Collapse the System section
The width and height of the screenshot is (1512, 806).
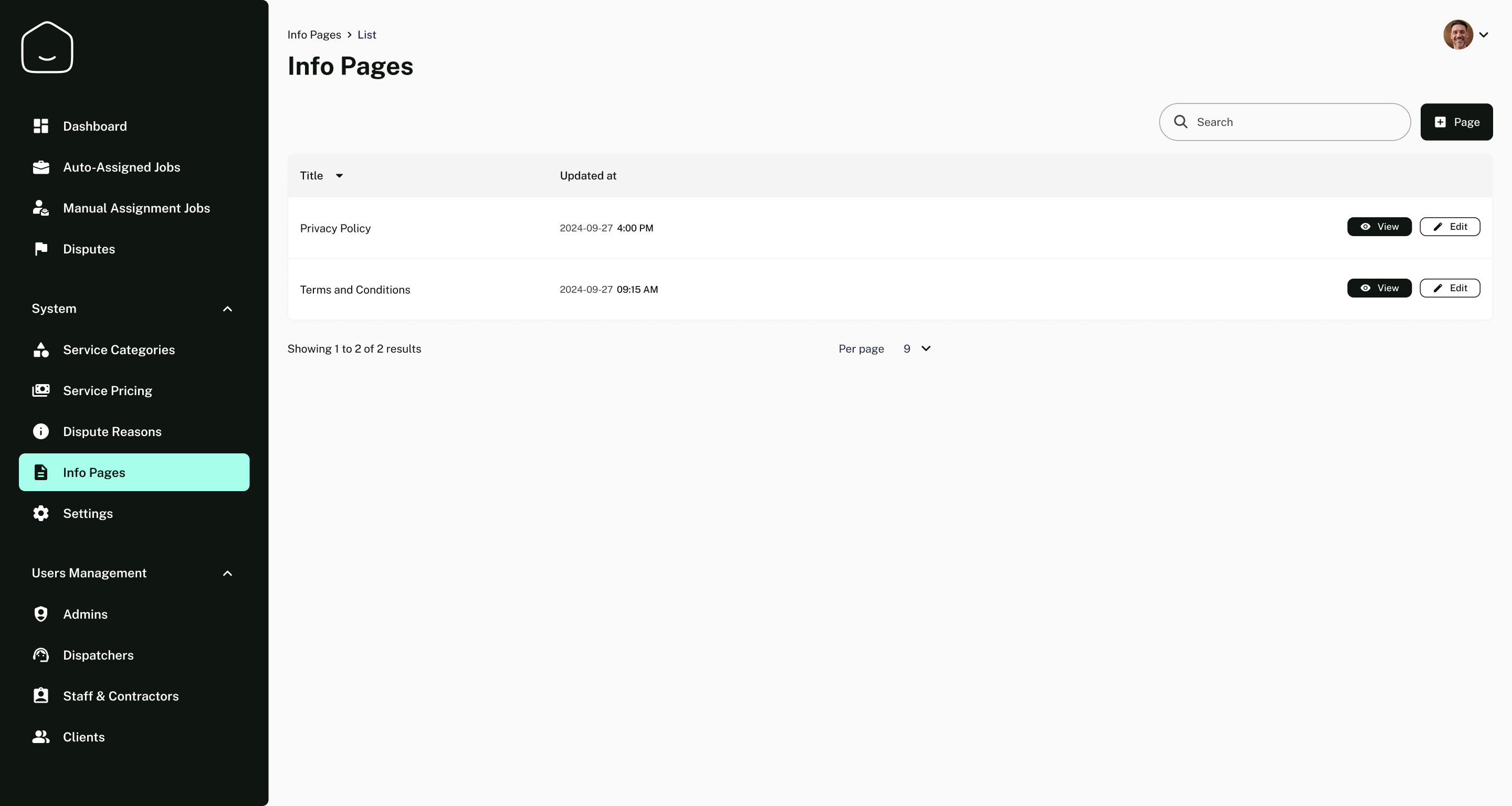coord(227,309)
